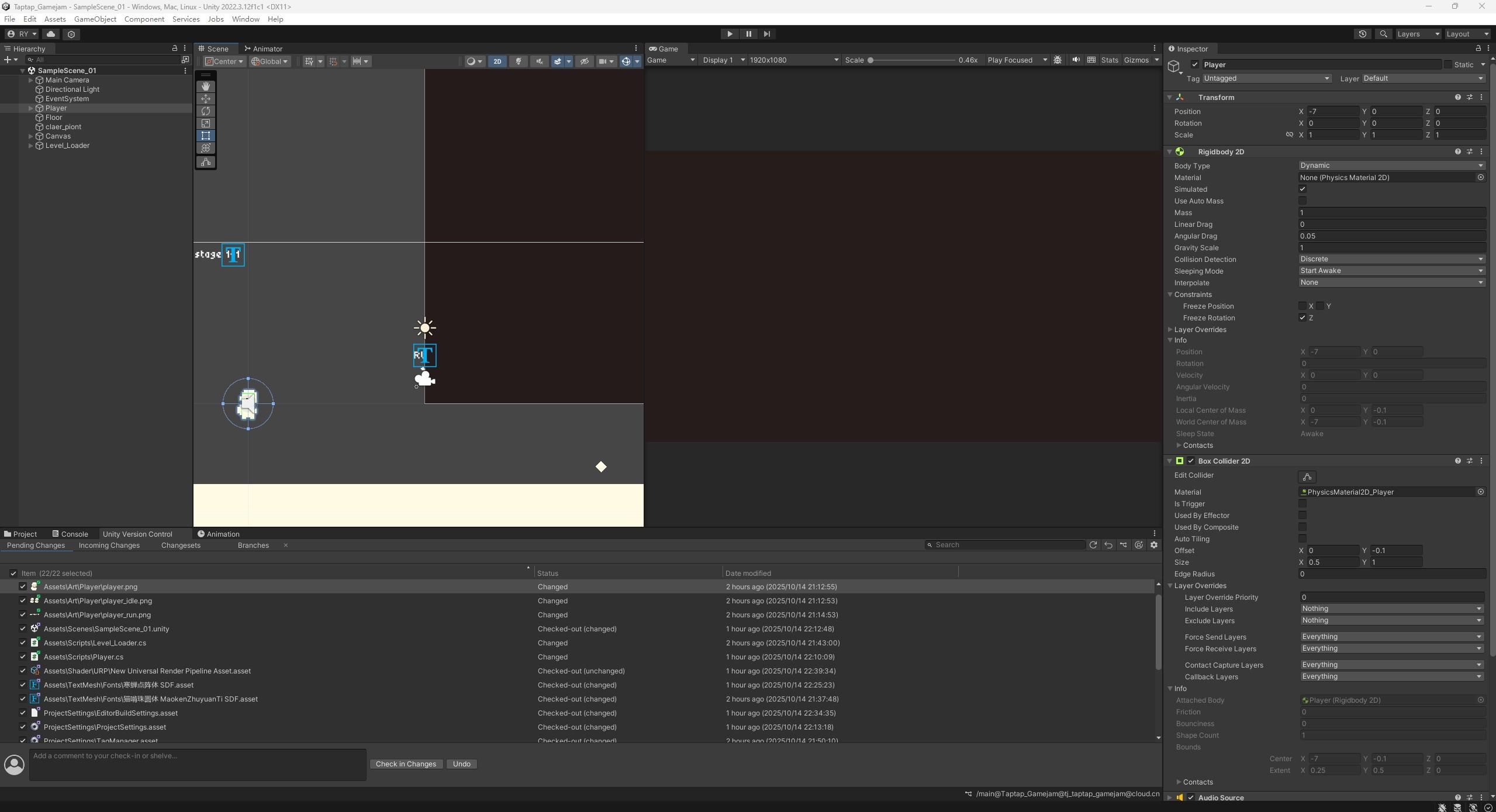
Task: Open the GameObject menu
Action: coord(95,19)
